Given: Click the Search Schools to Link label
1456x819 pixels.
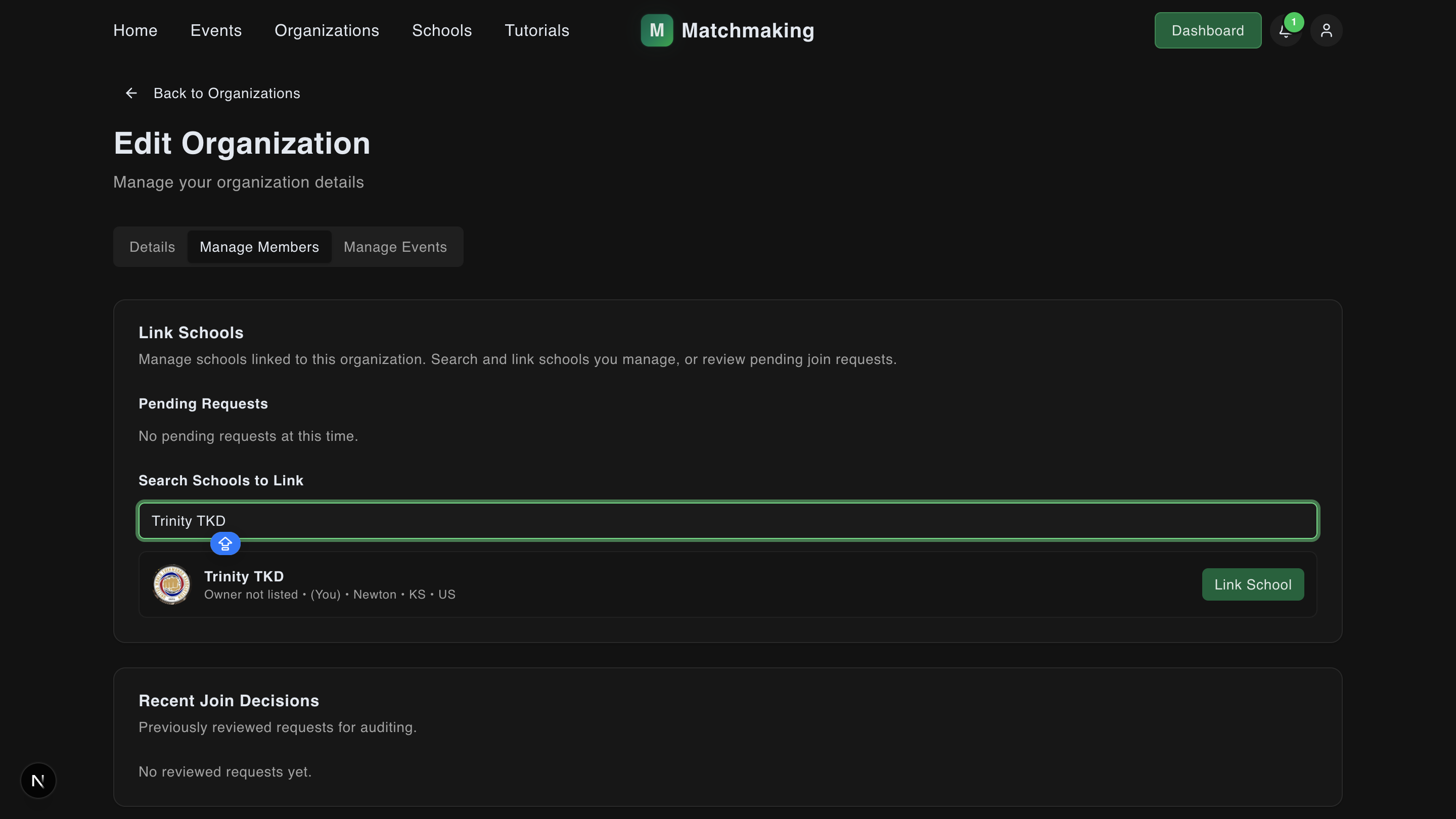Looking at the screenshot, I should pos(221,480).
